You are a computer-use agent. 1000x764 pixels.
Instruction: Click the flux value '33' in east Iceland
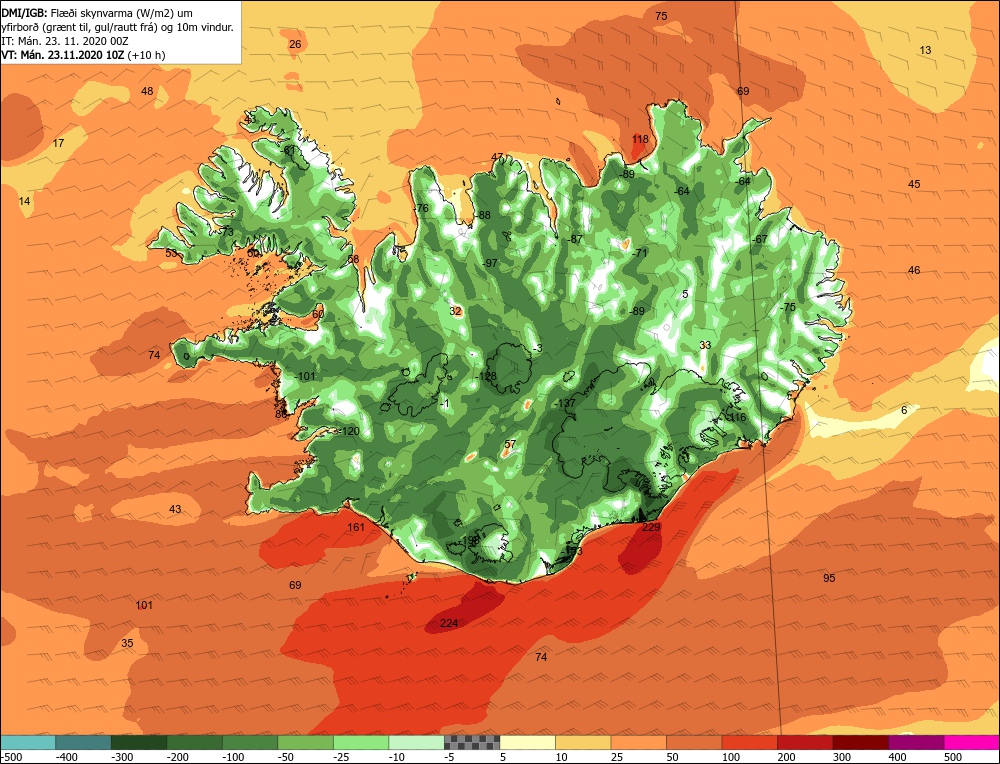[705, 345]
